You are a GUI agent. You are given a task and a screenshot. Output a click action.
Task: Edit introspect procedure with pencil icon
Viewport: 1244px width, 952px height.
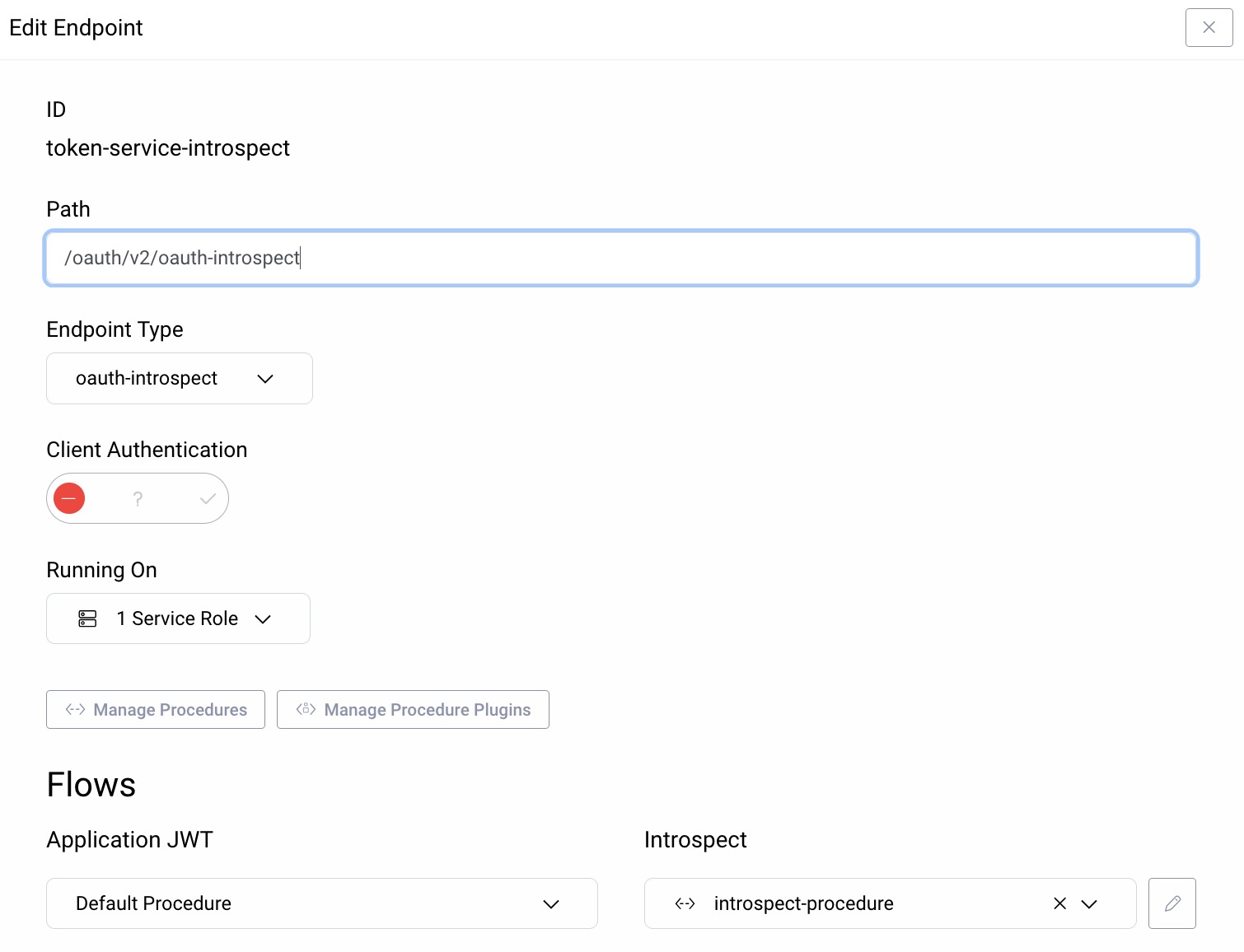pyautogui.click(x=1172, y=903)
